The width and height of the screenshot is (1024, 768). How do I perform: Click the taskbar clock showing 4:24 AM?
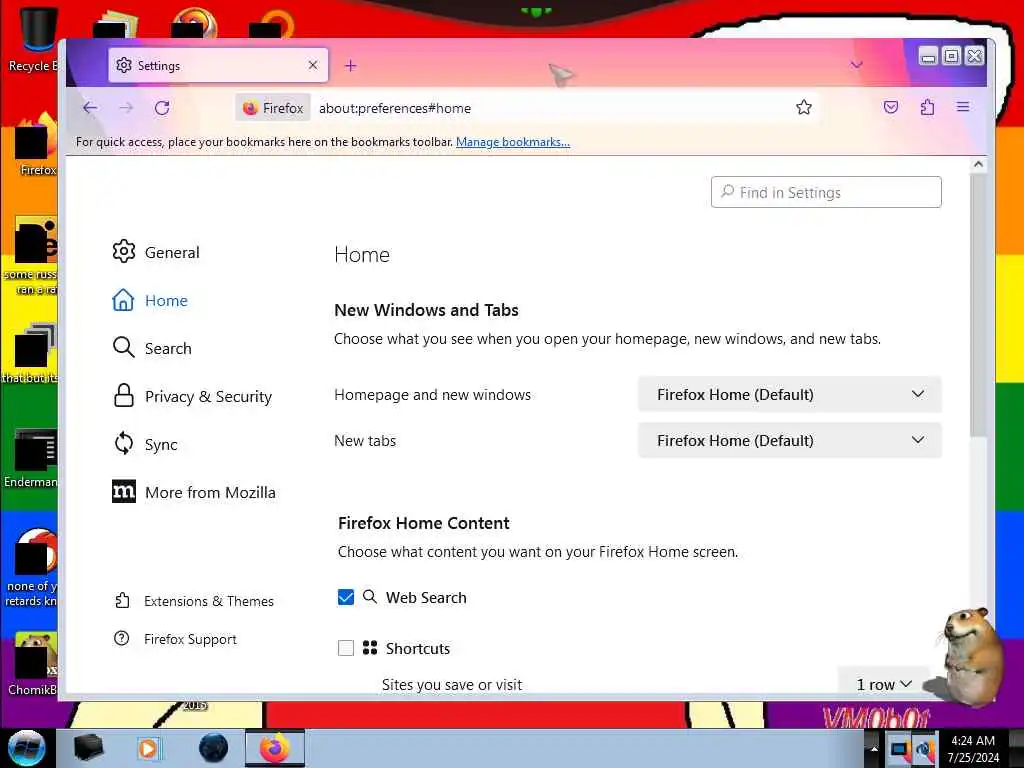pyautogui.click(x=973, y=748)
